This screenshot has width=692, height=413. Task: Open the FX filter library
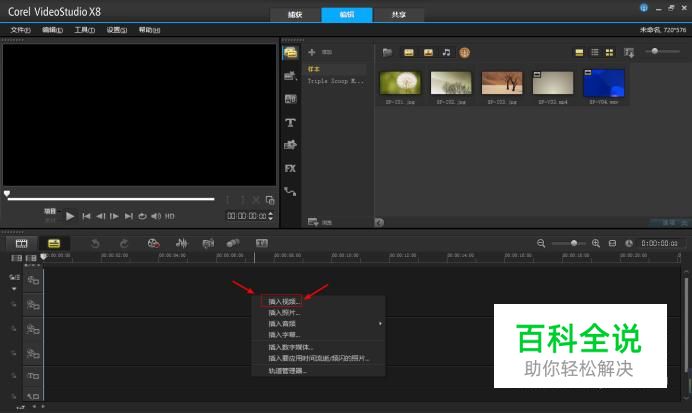(x=290, y=169)
